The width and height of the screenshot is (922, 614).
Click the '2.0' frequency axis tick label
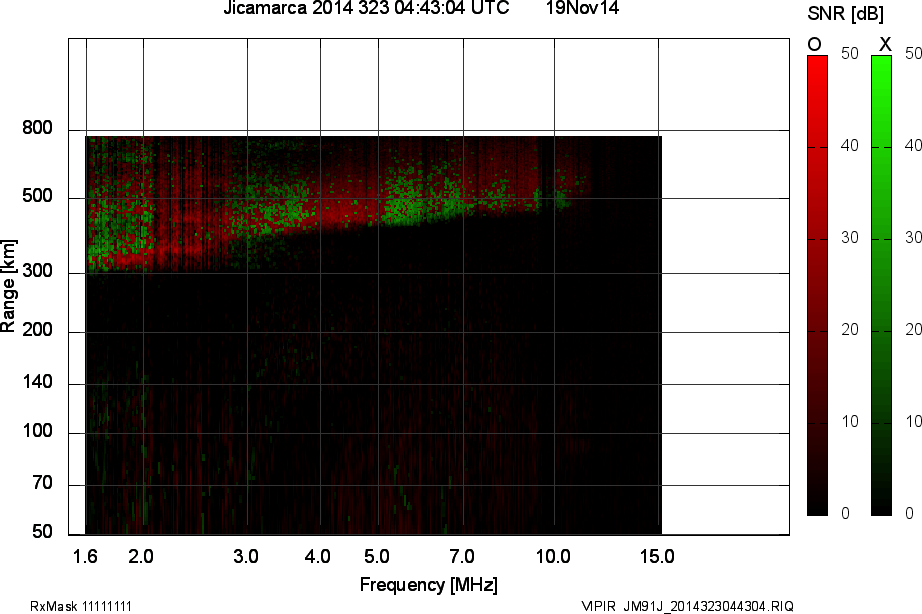[141, 556]
